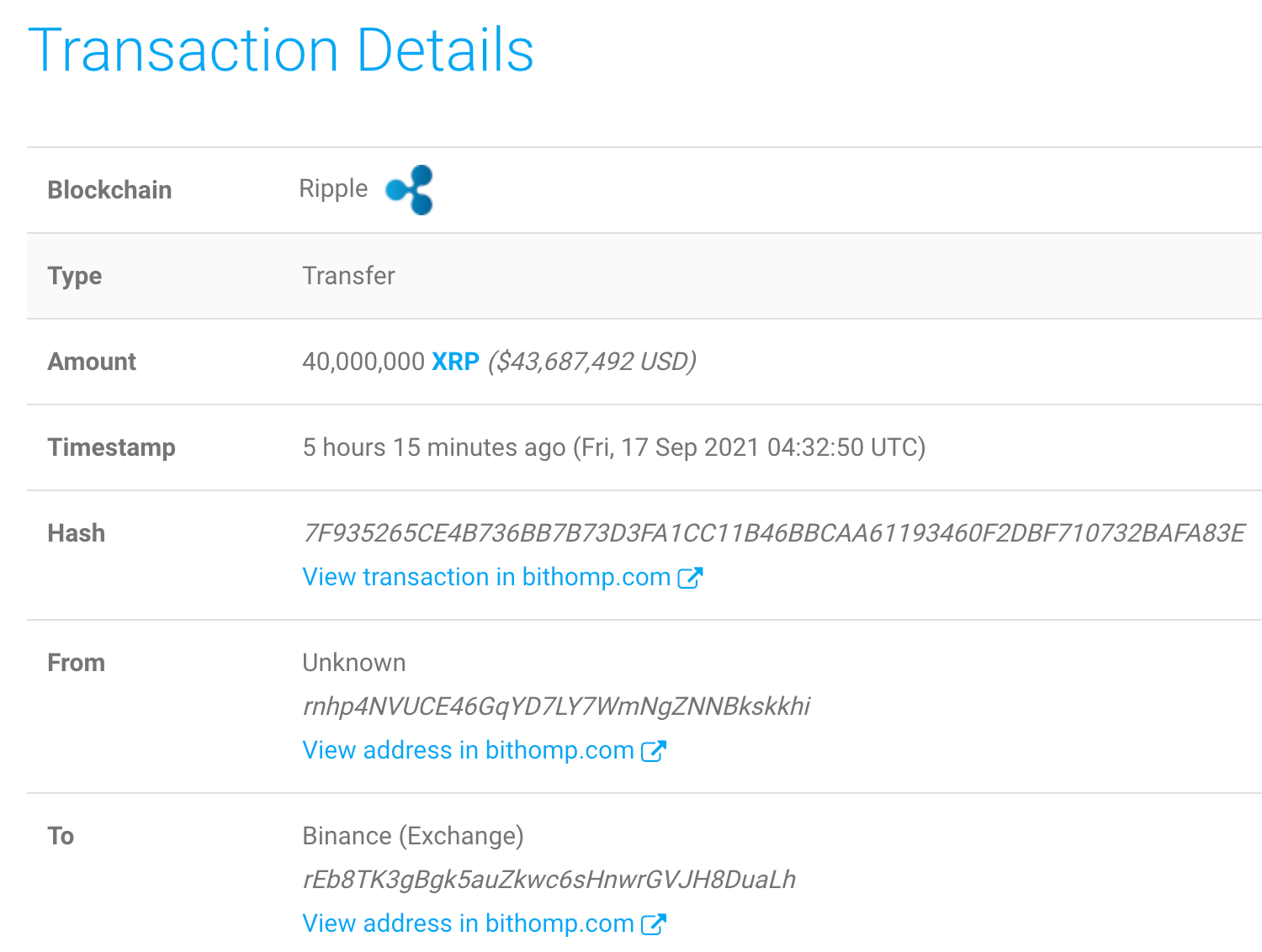Click the Transaction Details page title

(x=283, y=50)
